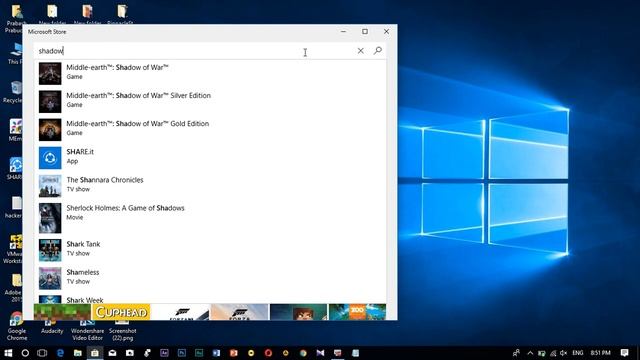The height and width of the screenshot is (360, 640).
Task: Launch PowerPoint from the taskbar
Action: pyautogui.click(x=233, y=353)
